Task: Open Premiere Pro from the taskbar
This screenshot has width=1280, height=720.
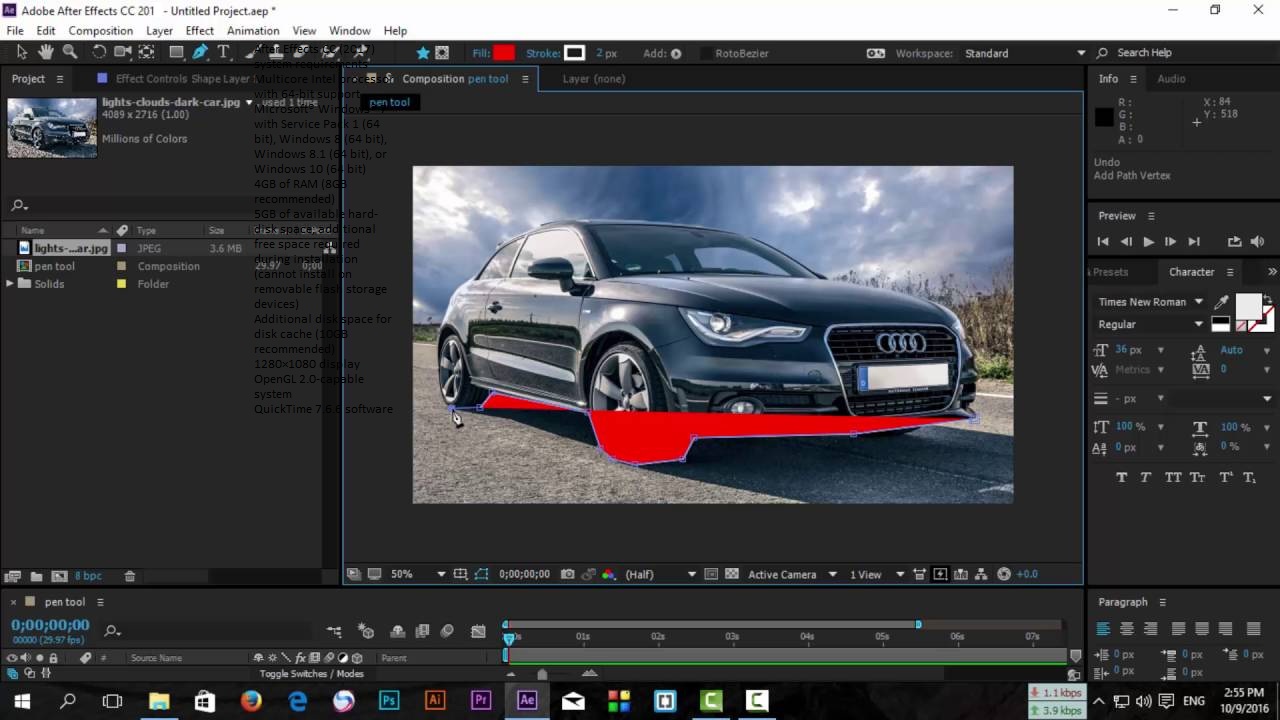Action: point(480,701)
